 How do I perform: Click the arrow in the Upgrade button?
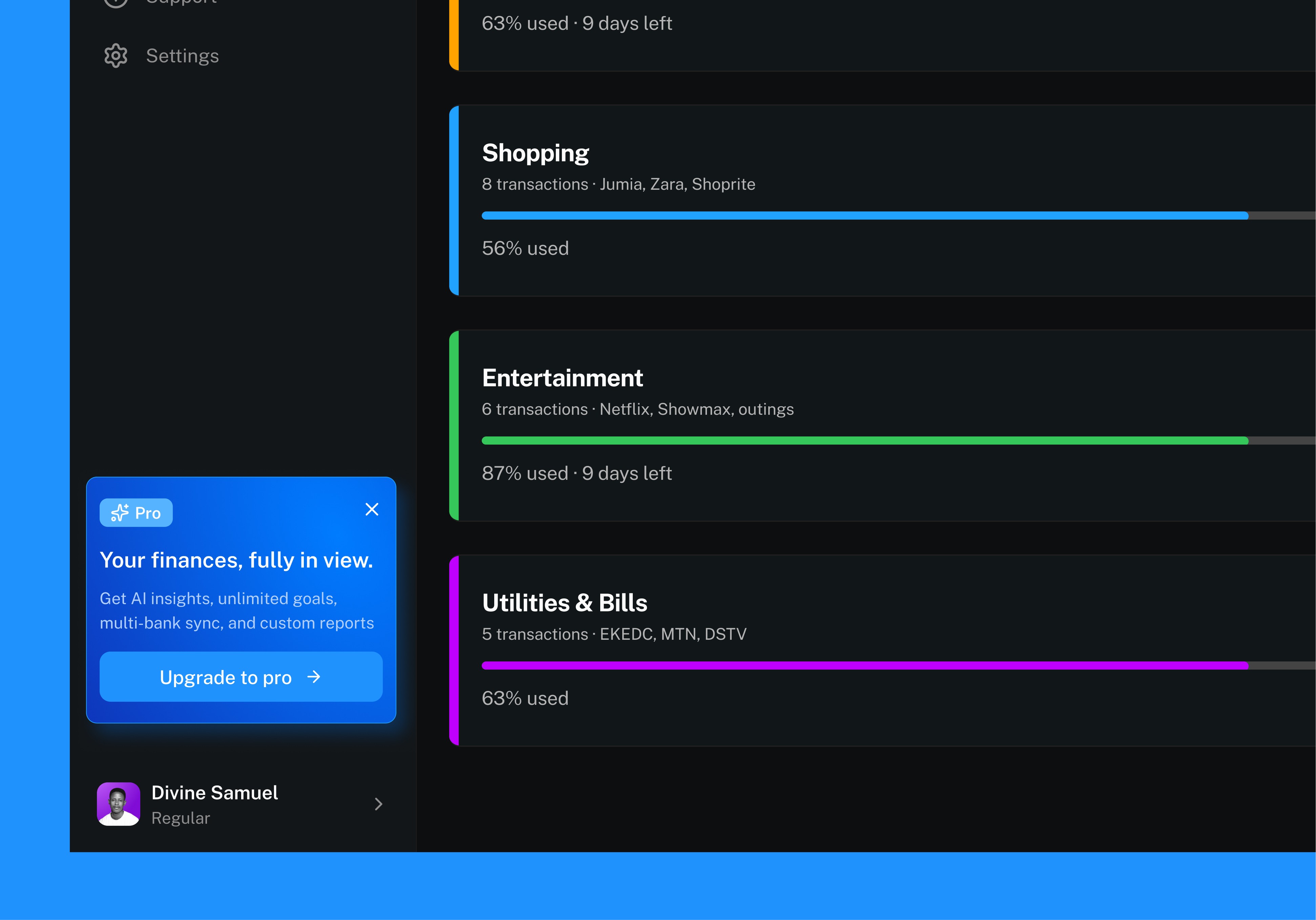(314, 677)
